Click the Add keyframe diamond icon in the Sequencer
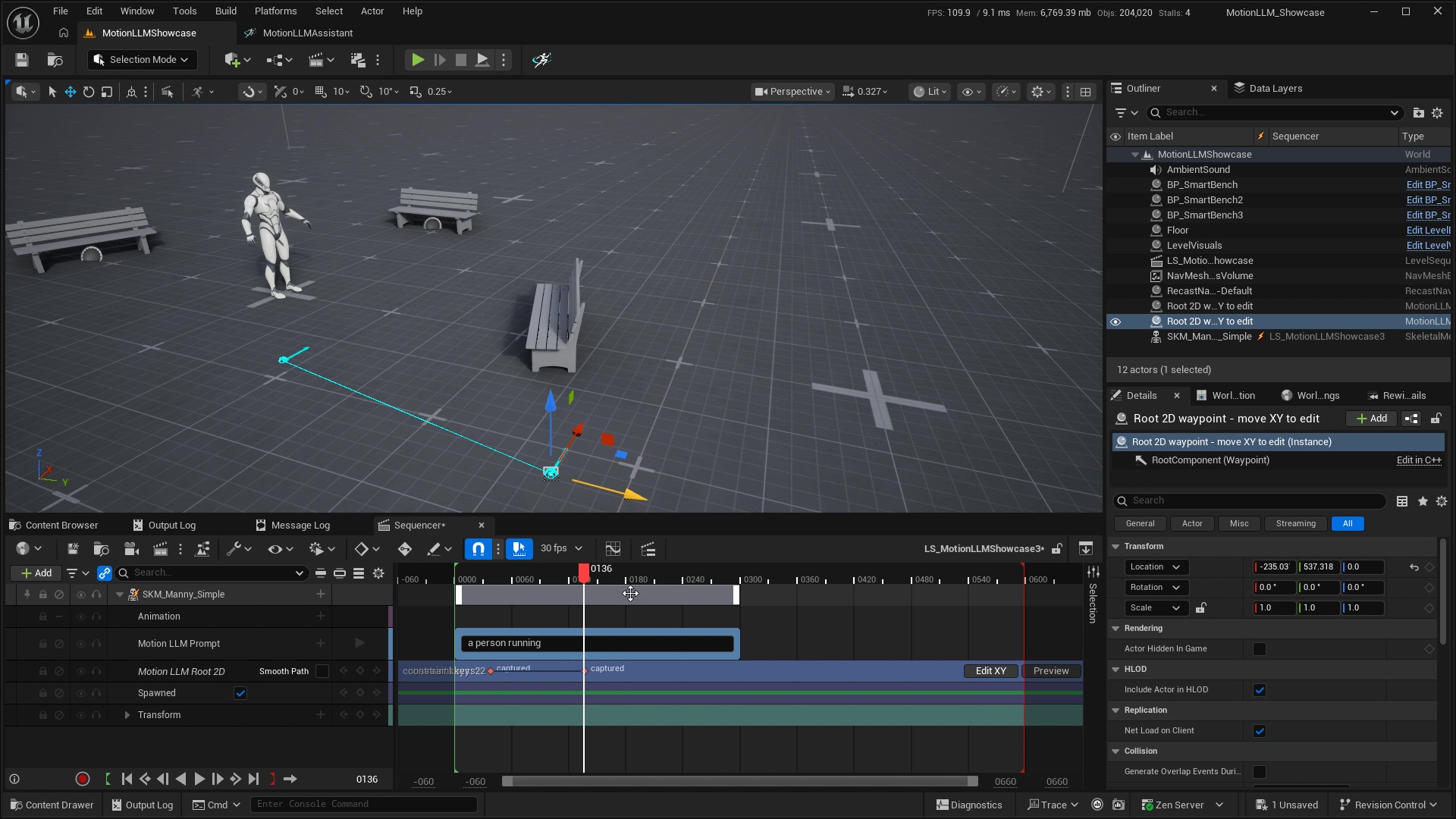The height and width of the screenshot is (819, 1456). coord(405,549)
